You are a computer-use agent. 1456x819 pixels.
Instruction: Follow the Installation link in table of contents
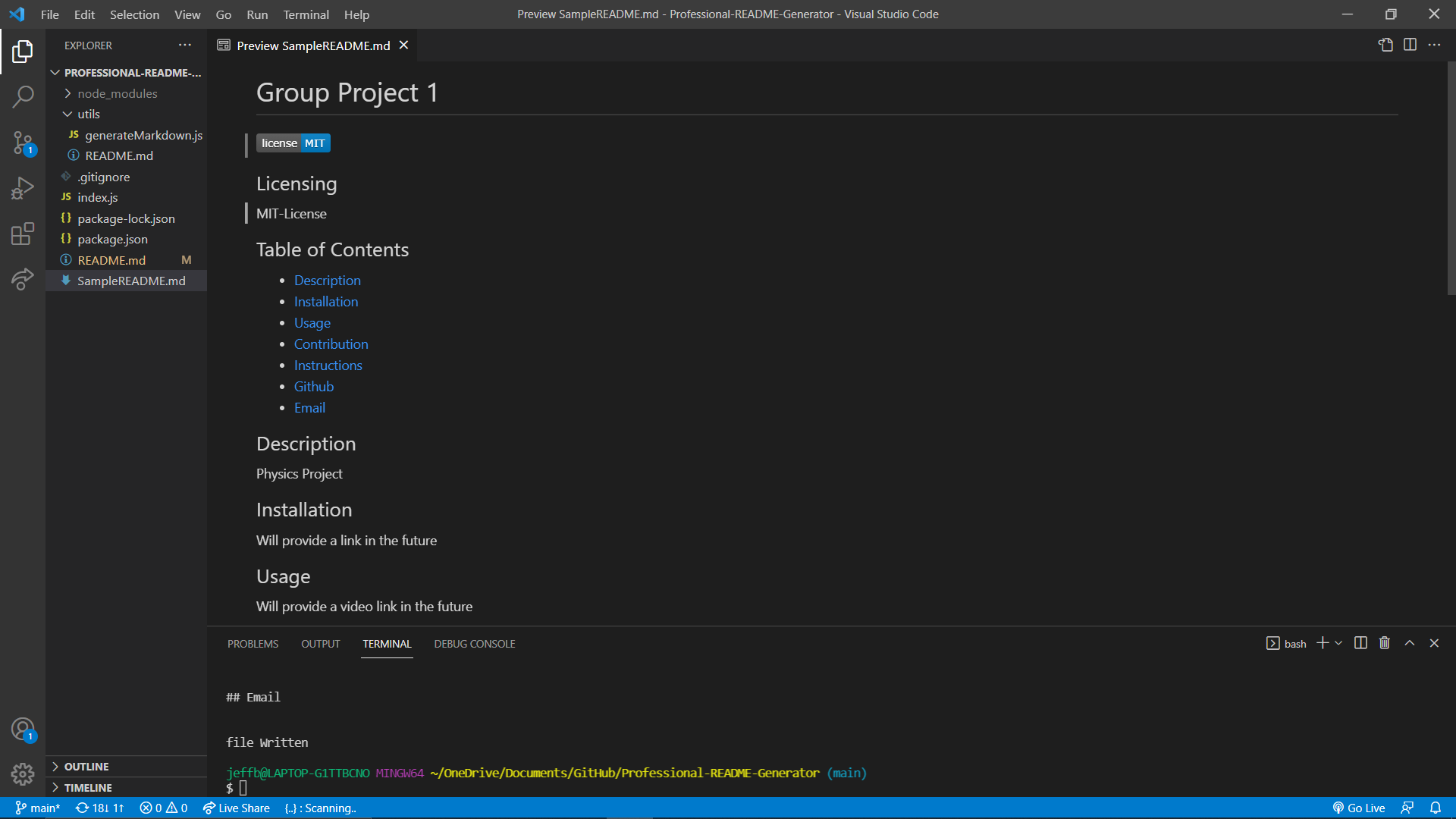tap(325, 302)
